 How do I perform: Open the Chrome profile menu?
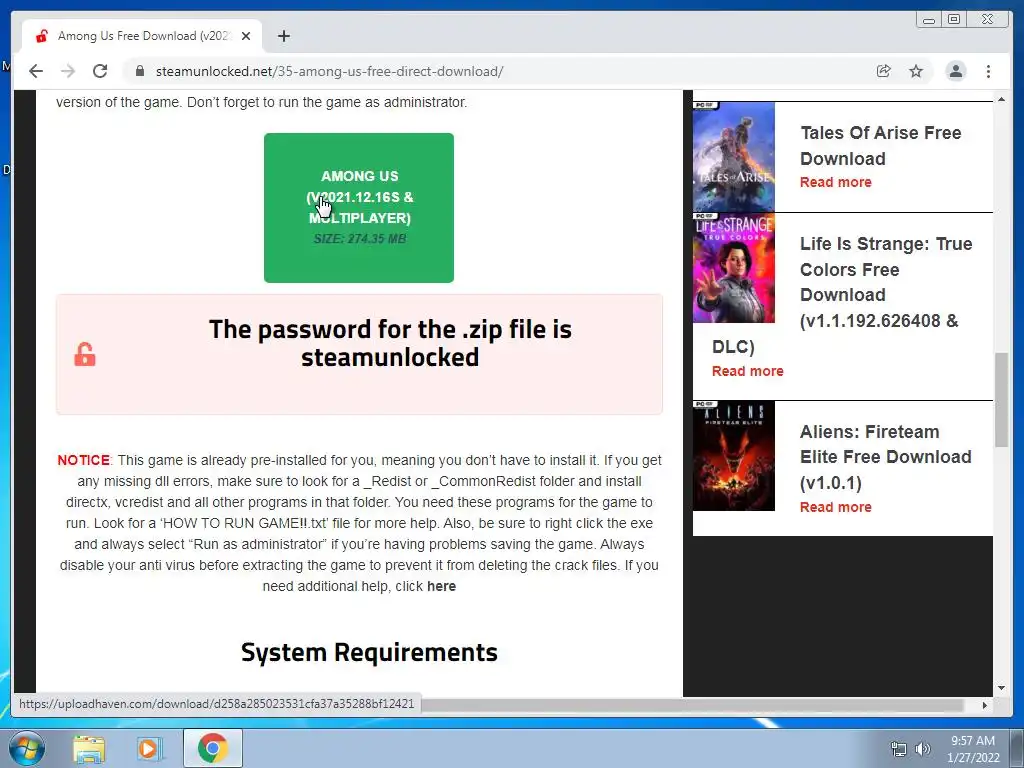[x=955, y=71]
